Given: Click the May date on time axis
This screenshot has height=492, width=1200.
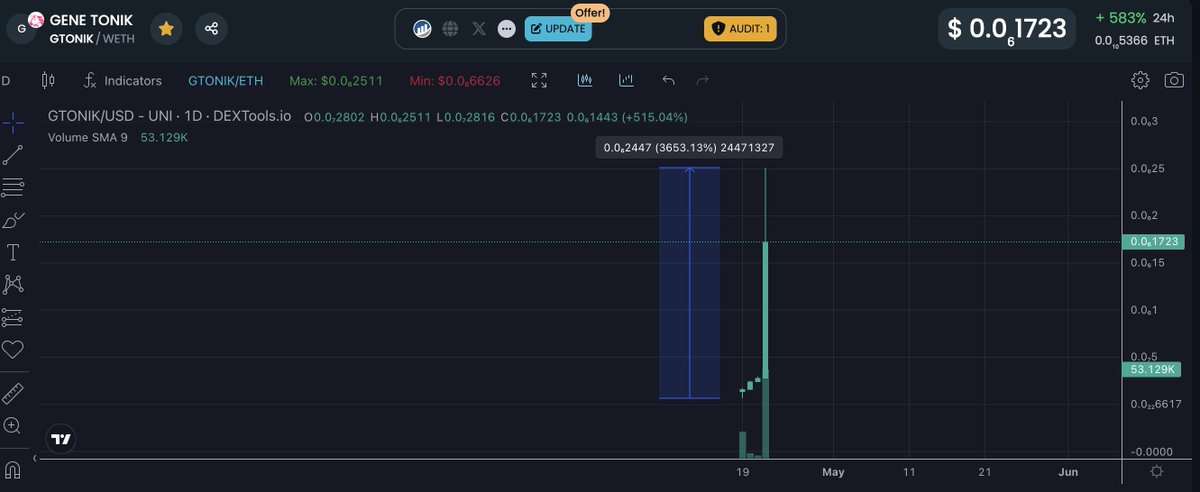Looking at the screenshot, I should tap(833, 472).
